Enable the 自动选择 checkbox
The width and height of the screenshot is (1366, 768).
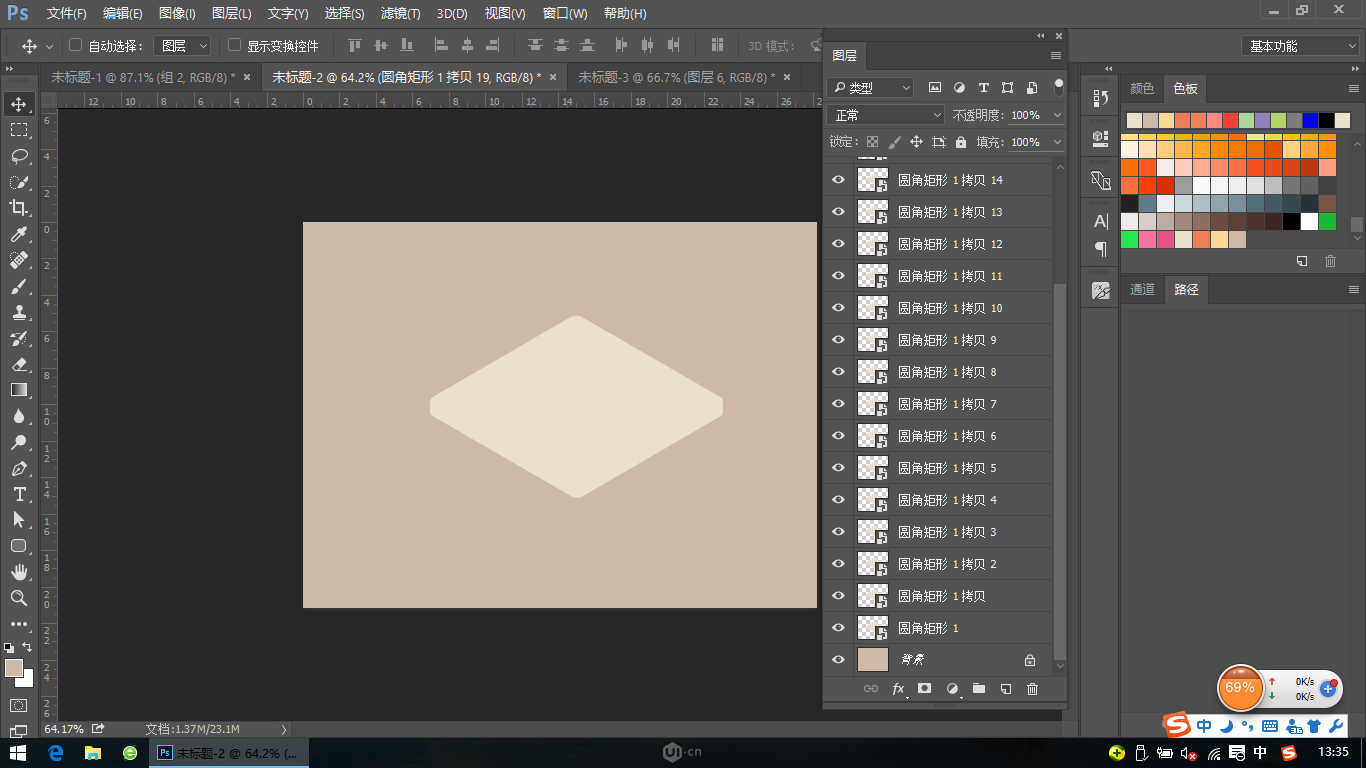click(76, 45)
